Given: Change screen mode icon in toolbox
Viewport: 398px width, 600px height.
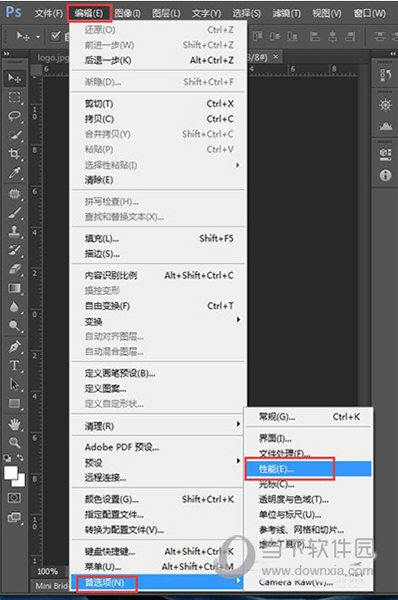Looking at the screenshot, I should [14, 518].
